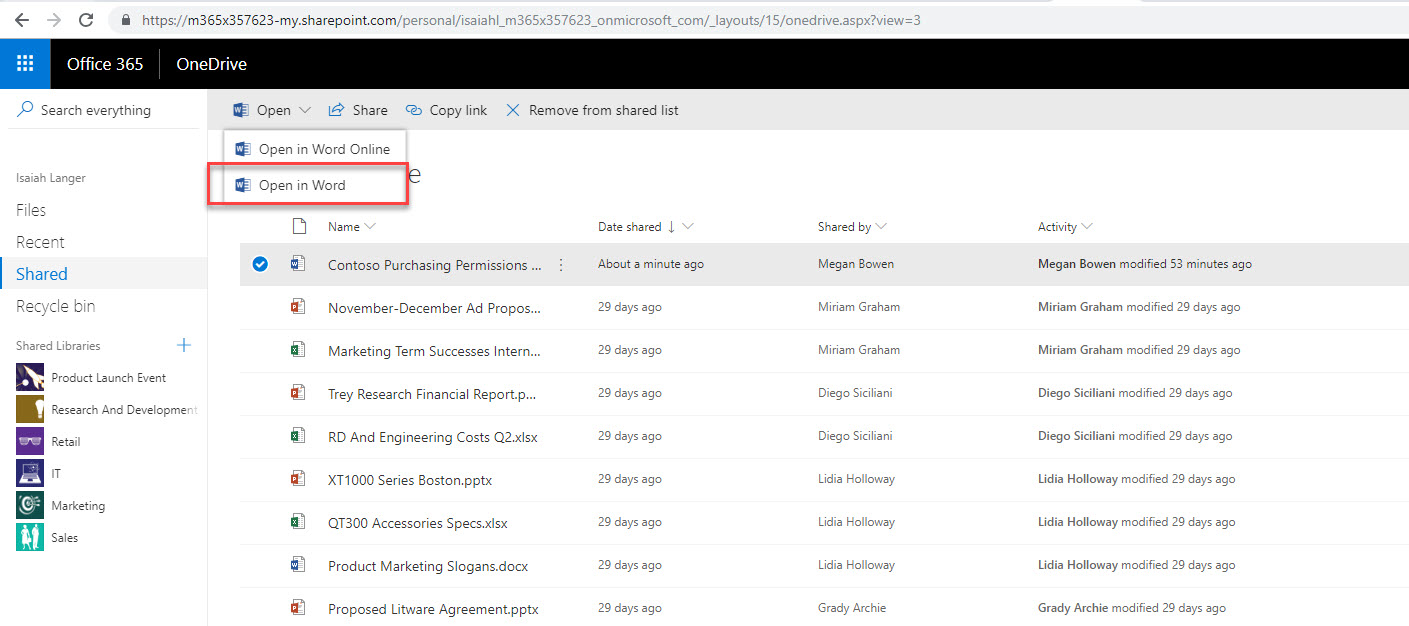Viewport: 1409px width, 626px height.
Task: Open XT1000 Series Boston.pptx
Action: (x=410, y=480)
